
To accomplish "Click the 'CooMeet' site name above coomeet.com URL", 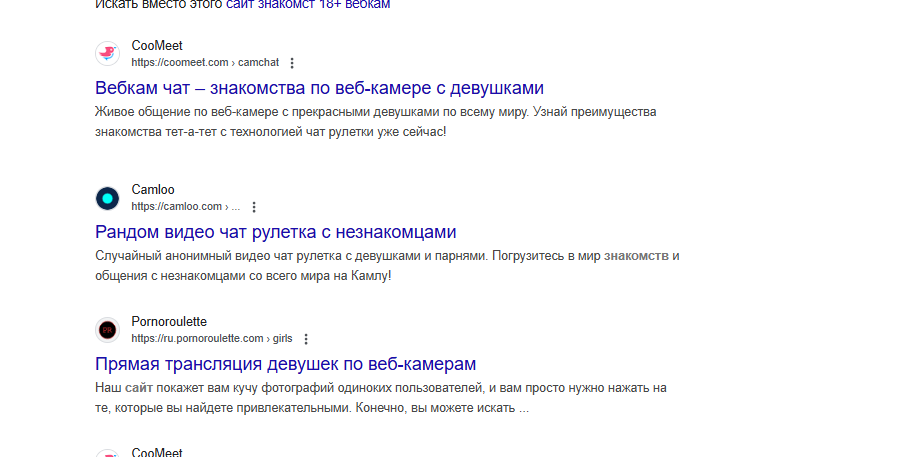I will tap(157, 46).
